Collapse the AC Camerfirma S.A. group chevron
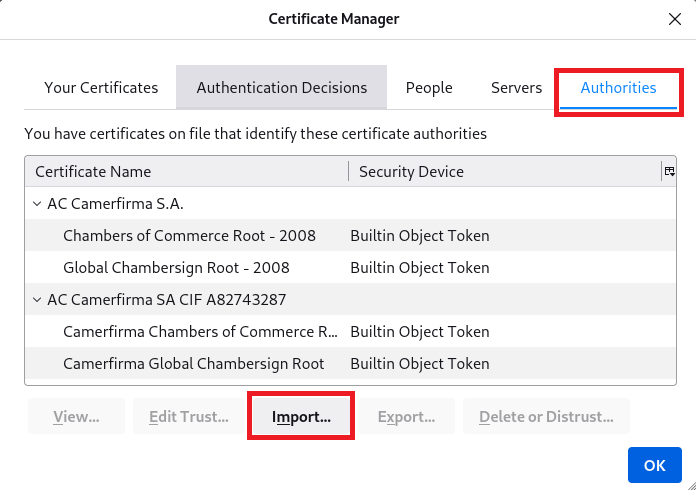The image size is (699, 493). coord(38,204)
